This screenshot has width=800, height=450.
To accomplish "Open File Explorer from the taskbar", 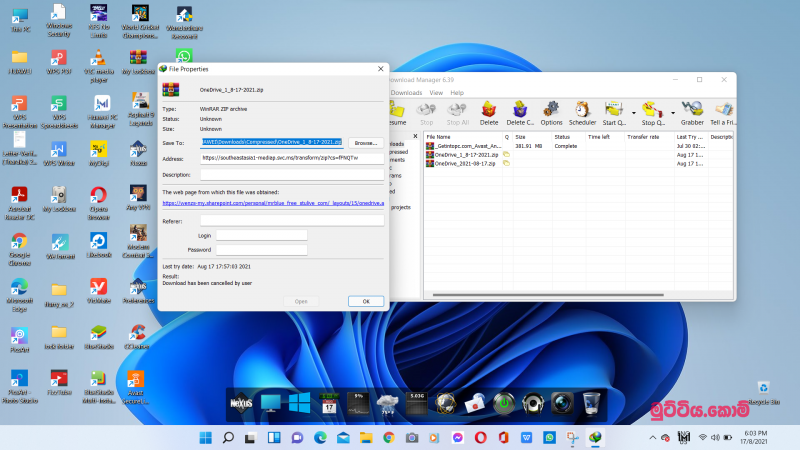I will (366, 437).
